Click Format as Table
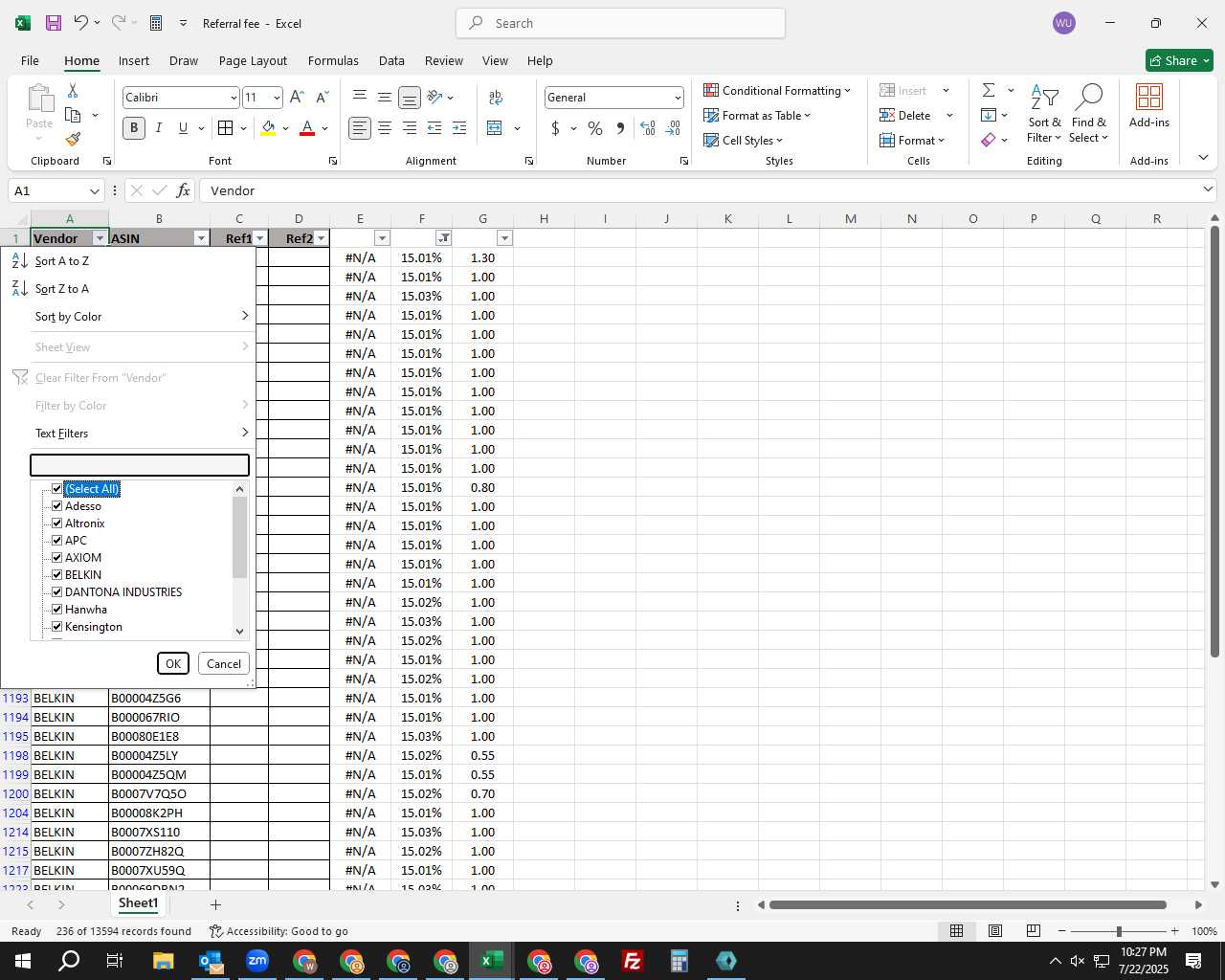This screenshot has height=980, width=1225. tap(757, 115)
